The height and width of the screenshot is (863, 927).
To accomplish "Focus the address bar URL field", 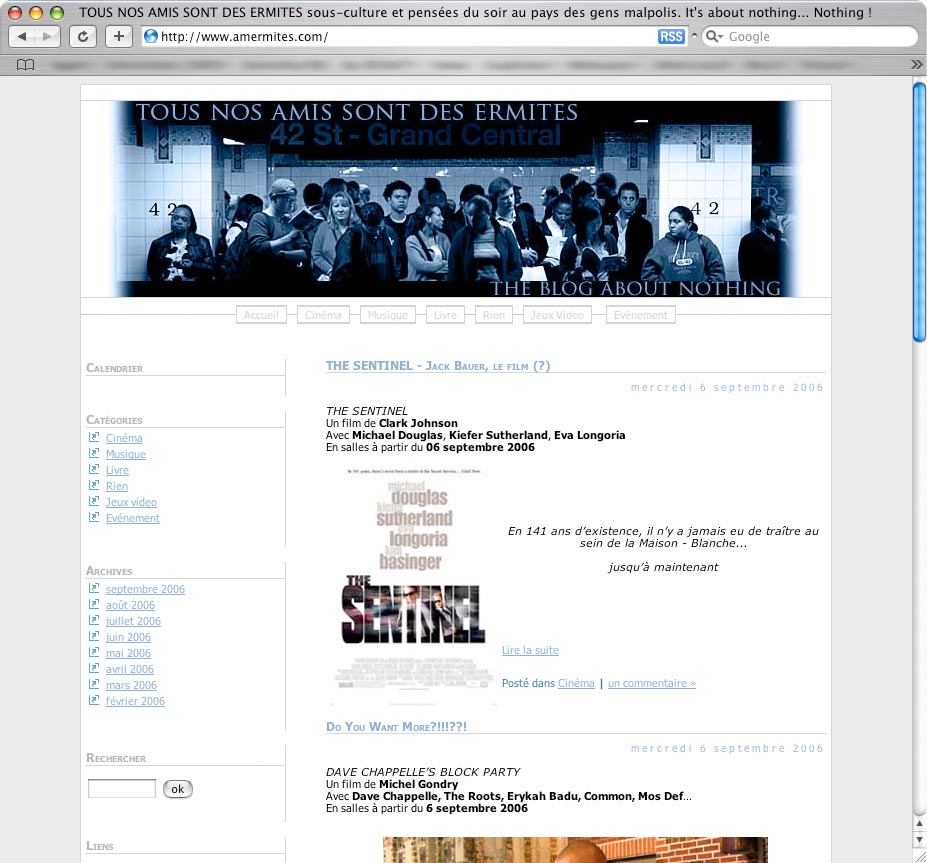I will click(408, 37).
